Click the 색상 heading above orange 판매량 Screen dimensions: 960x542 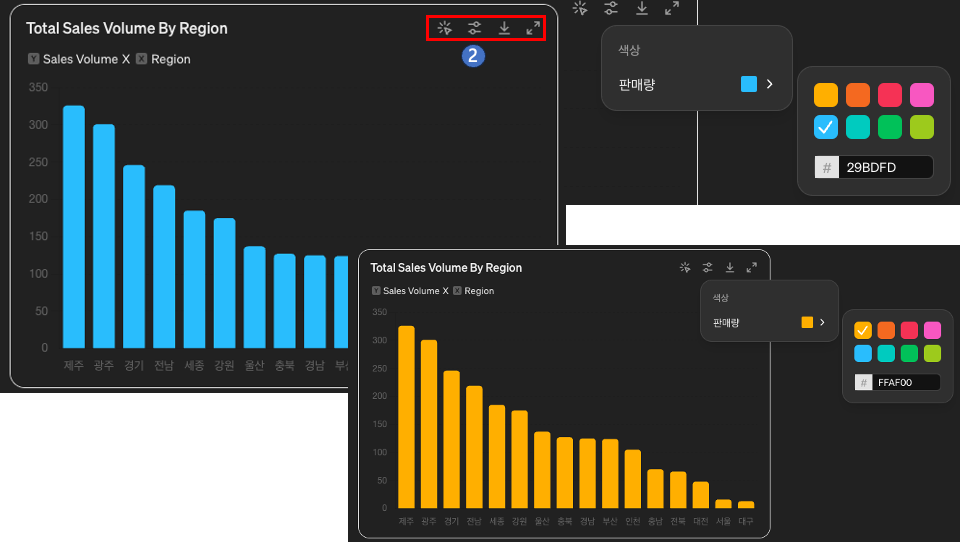pos(720,298)
